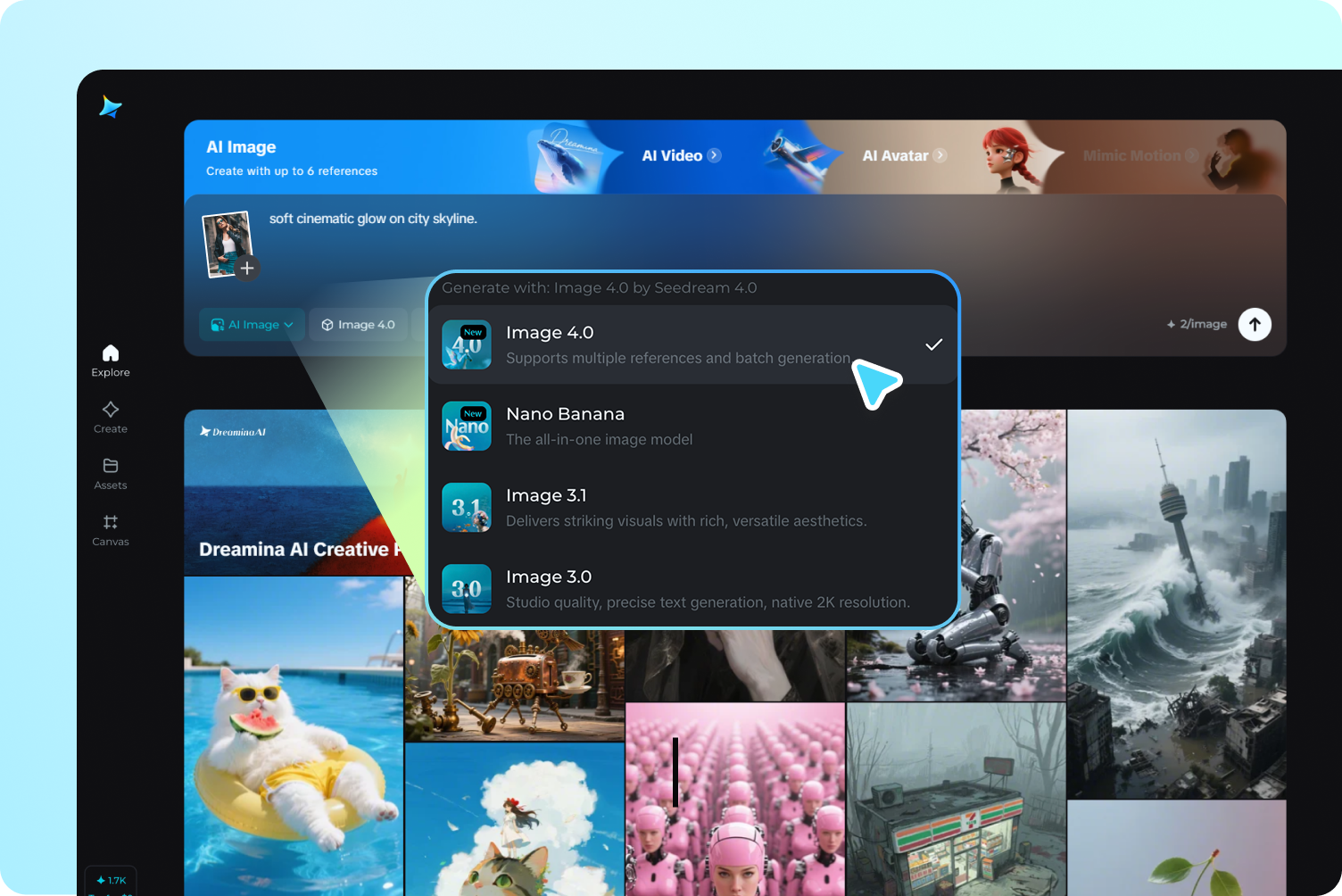This screenshot has height=896, width=1342.
Task: Open the Canvas workspace in the sidebar
Action: (111, 529)
